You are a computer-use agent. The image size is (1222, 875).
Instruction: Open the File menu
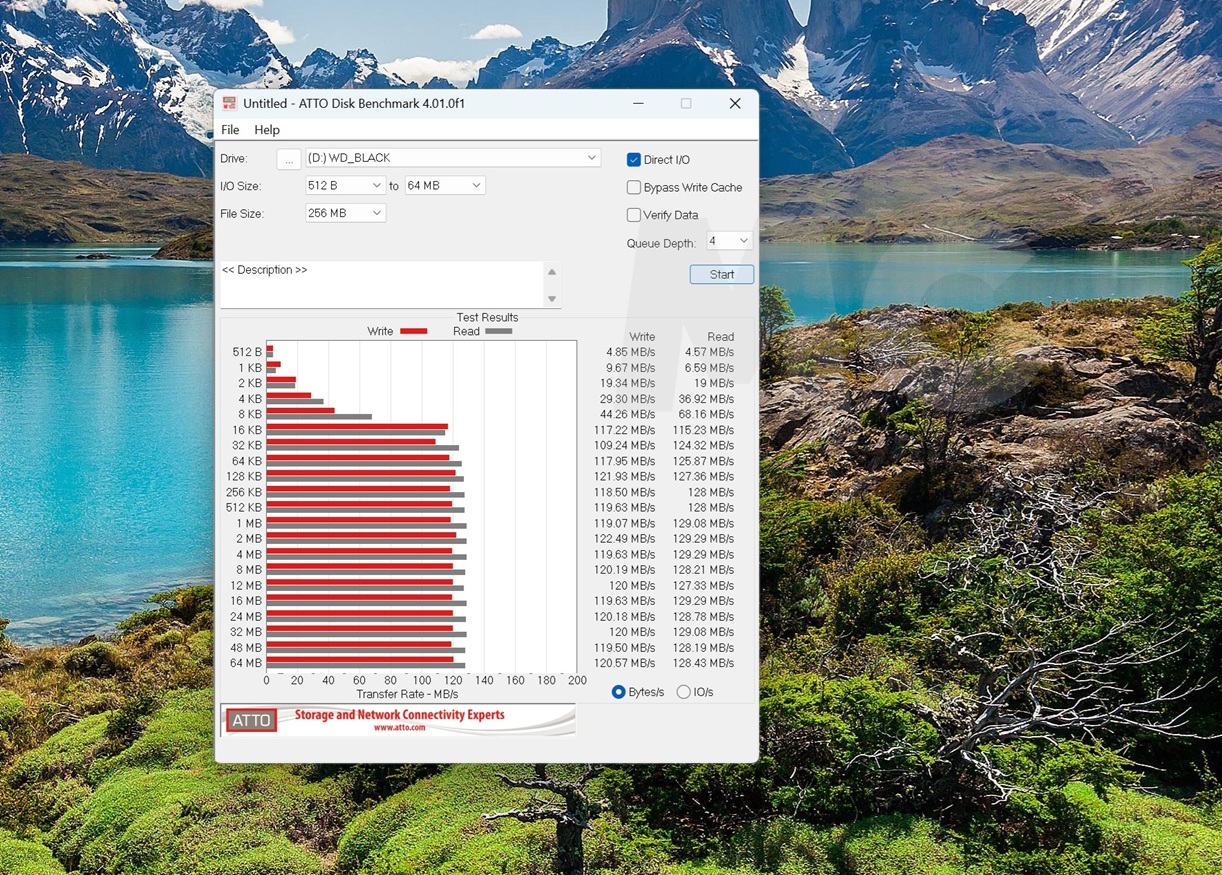[x=230, y=130]
